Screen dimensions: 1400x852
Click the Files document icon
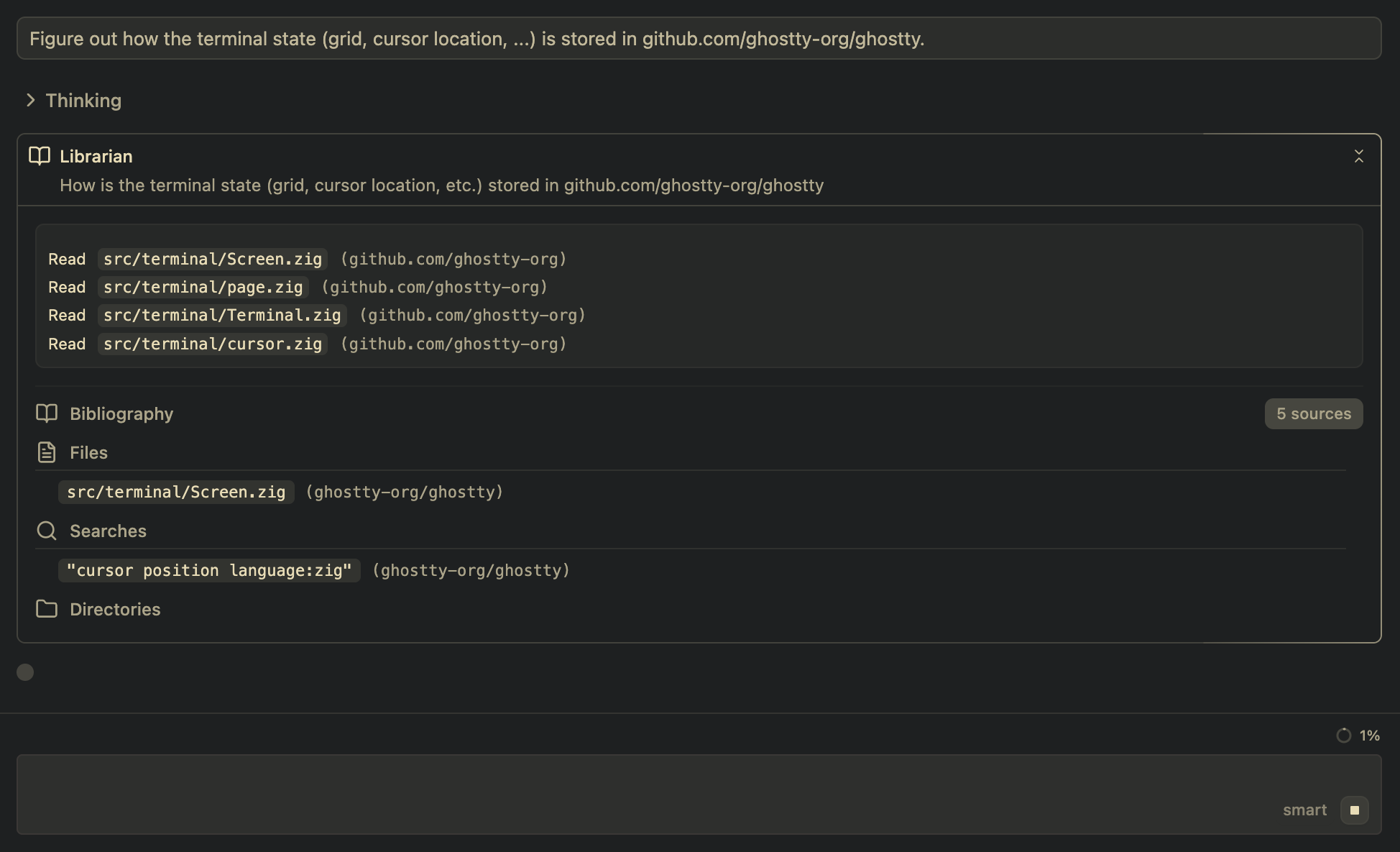47,452
